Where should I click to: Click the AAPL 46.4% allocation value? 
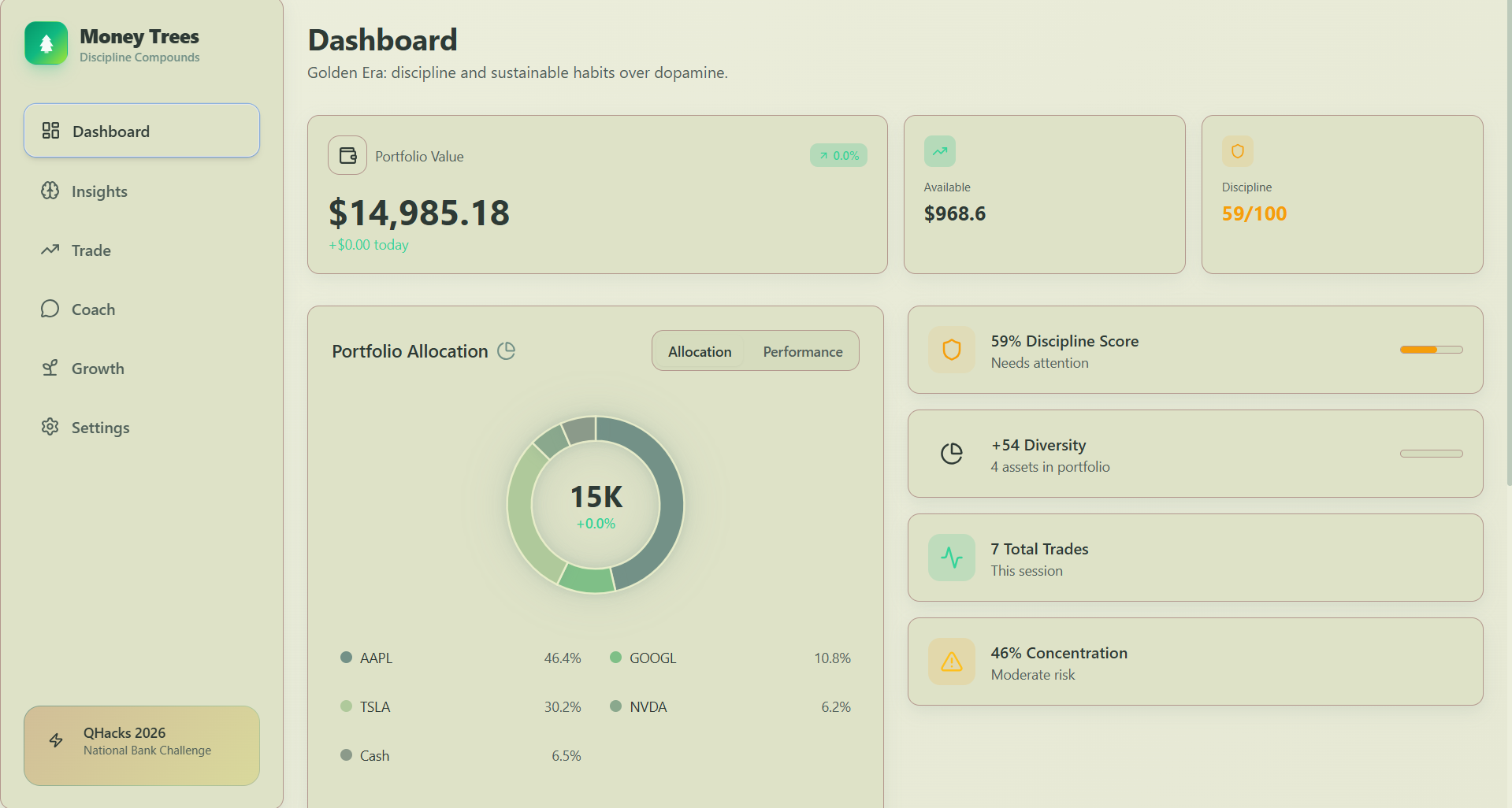pos(563,658)
